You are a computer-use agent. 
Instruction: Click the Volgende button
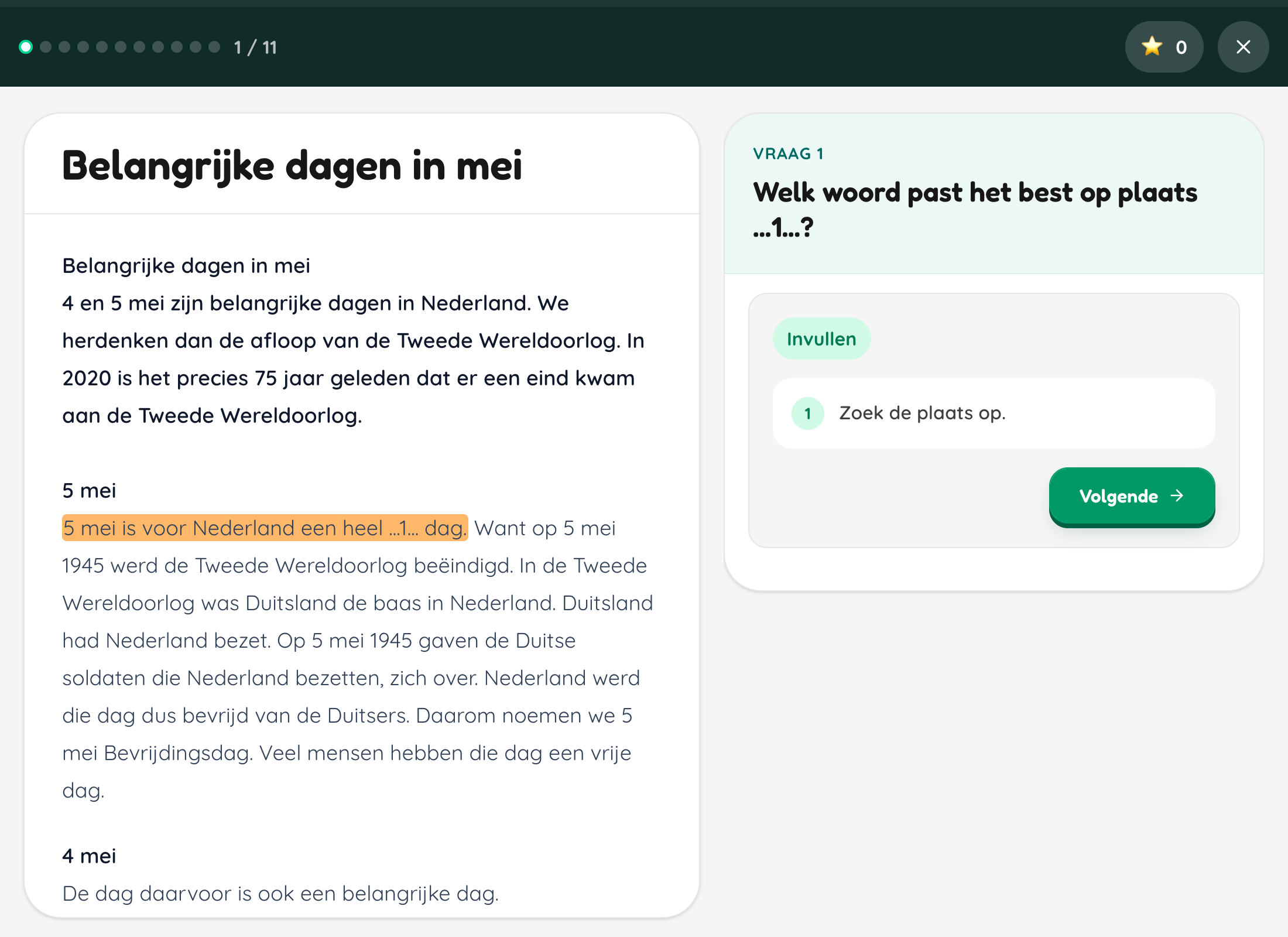pyautogui.click(x=1132, y=497)
